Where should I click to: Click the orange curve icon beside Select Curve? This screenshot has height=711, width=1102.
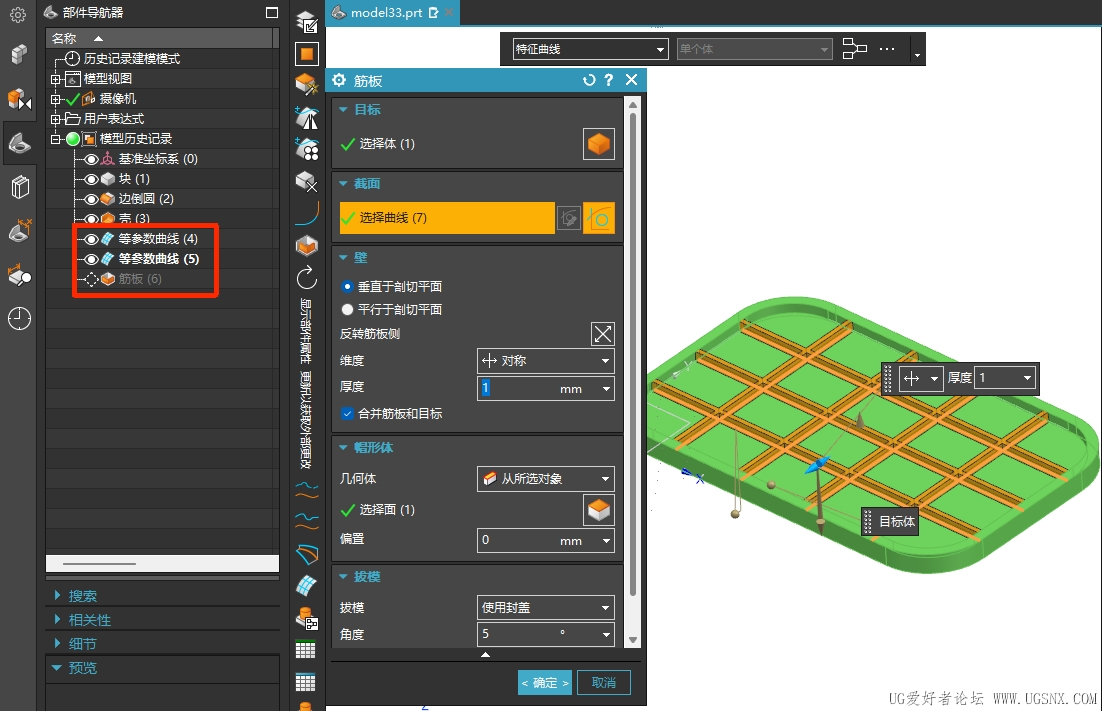pos(599,218)
